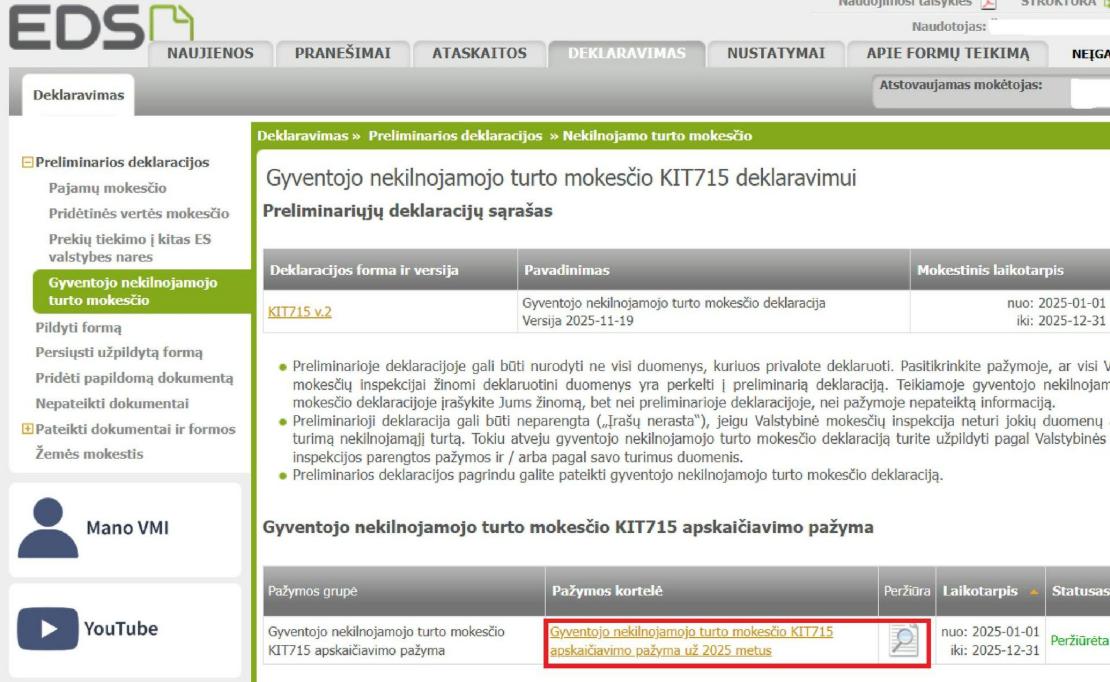Click the magnifier preview icon in Peržiūra column

[x=903, y=642]
